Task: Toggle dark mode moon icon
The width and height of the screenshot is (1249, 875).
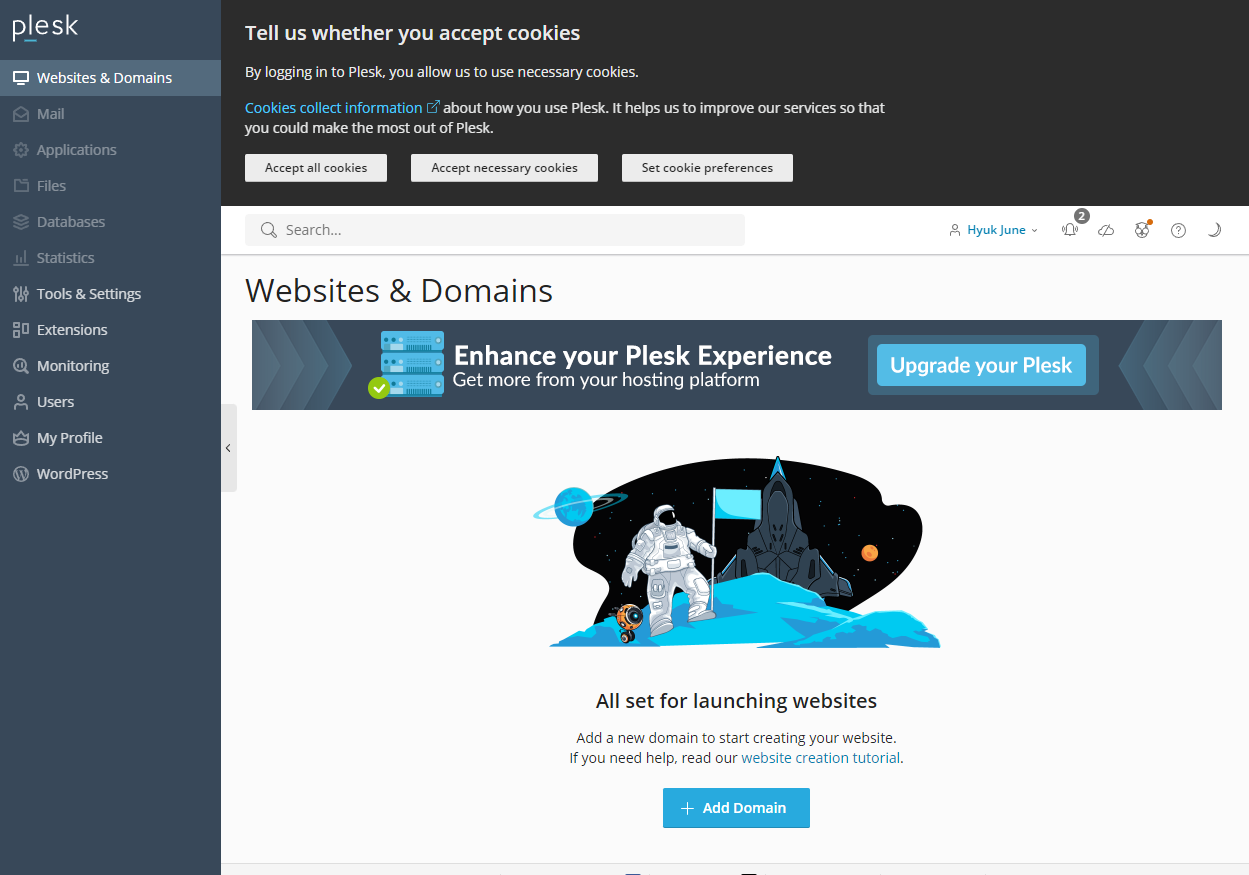Action: pos(1214,230)
